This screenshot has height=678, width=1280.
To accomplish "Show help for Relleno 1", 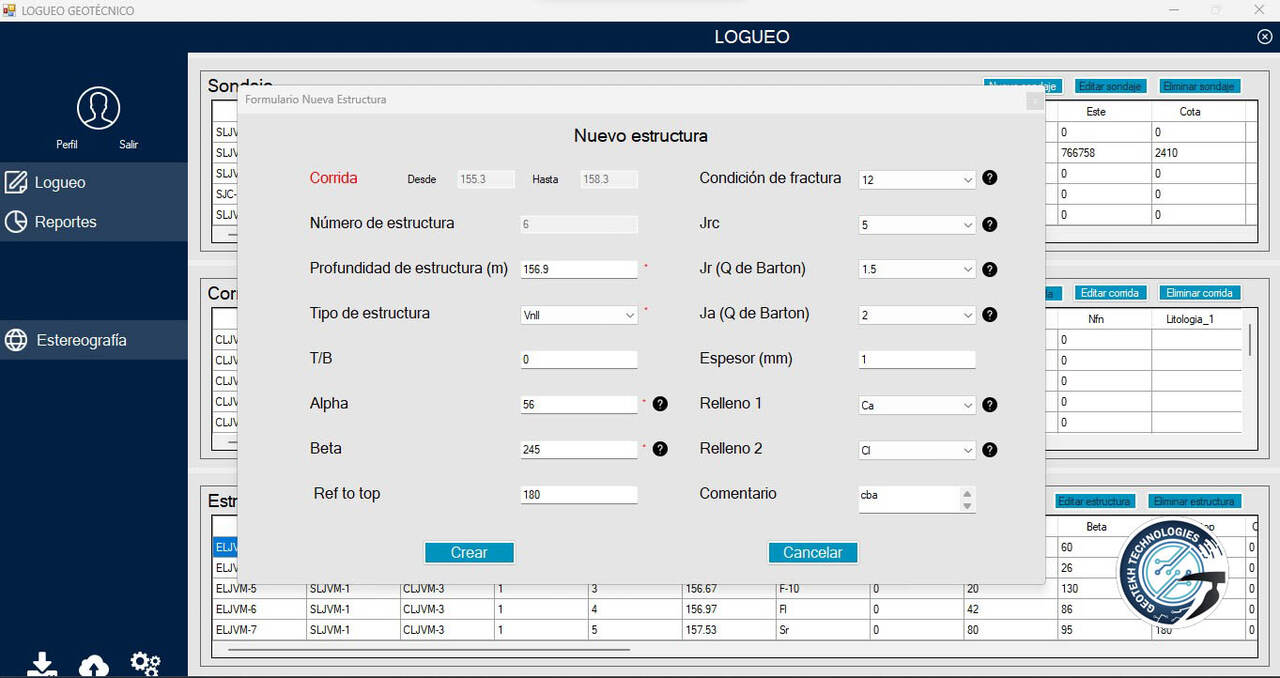I will pos(989,405).
